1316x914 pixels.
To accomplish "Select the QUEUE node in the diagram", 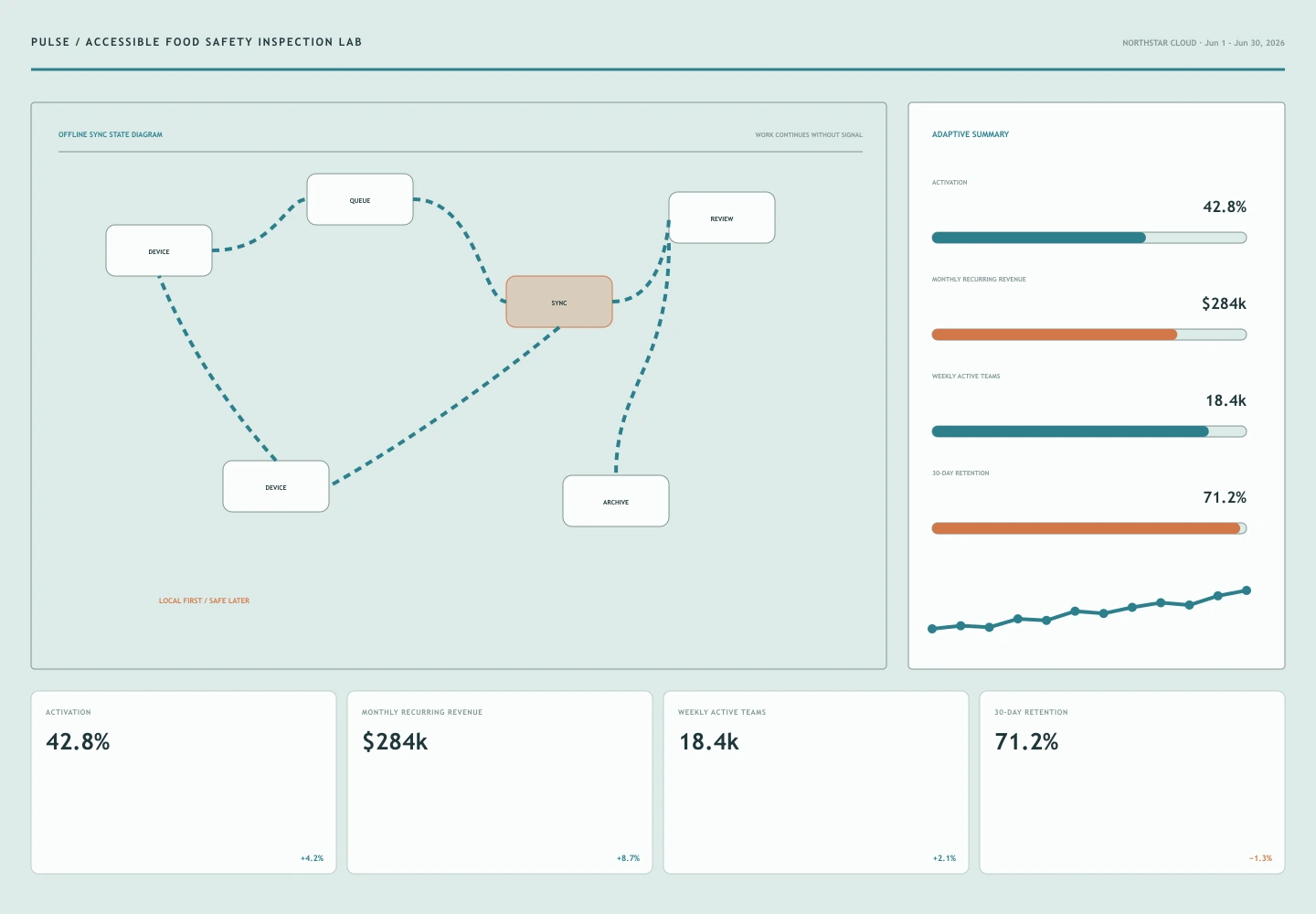I will tap(360, 199).
